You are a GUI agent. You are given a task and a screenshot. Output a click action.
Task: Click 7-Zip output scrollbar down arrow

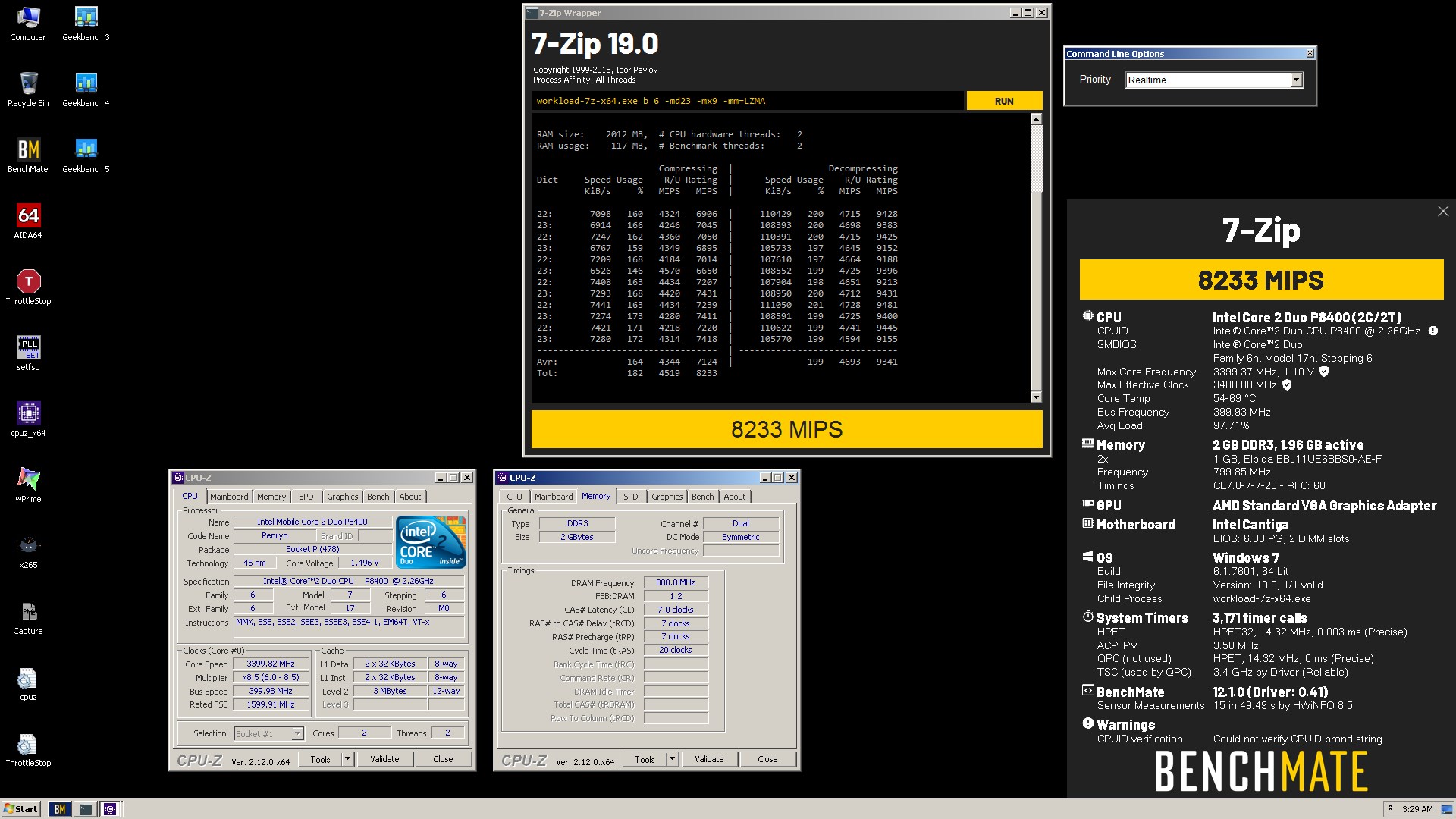point(1036,397)
